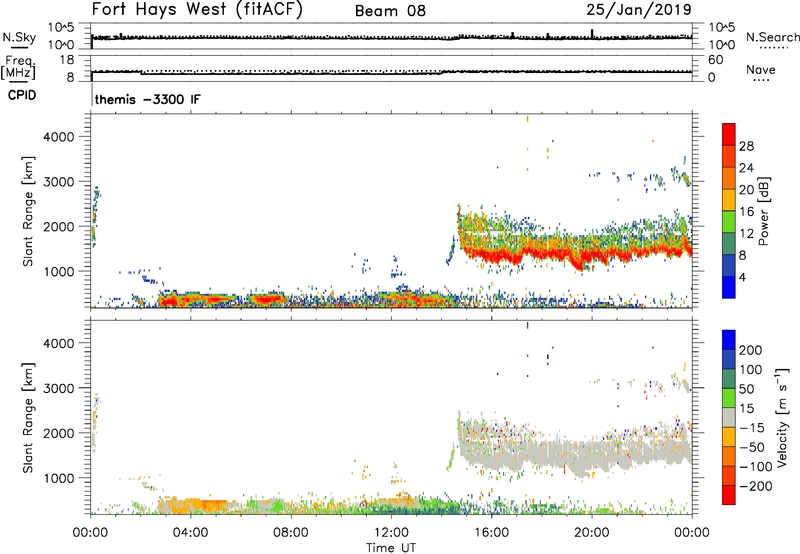The height and width of the screenshot is (554, 800).
Task: Click the '12:00' time axis tick label
Action: click(391, 533)
